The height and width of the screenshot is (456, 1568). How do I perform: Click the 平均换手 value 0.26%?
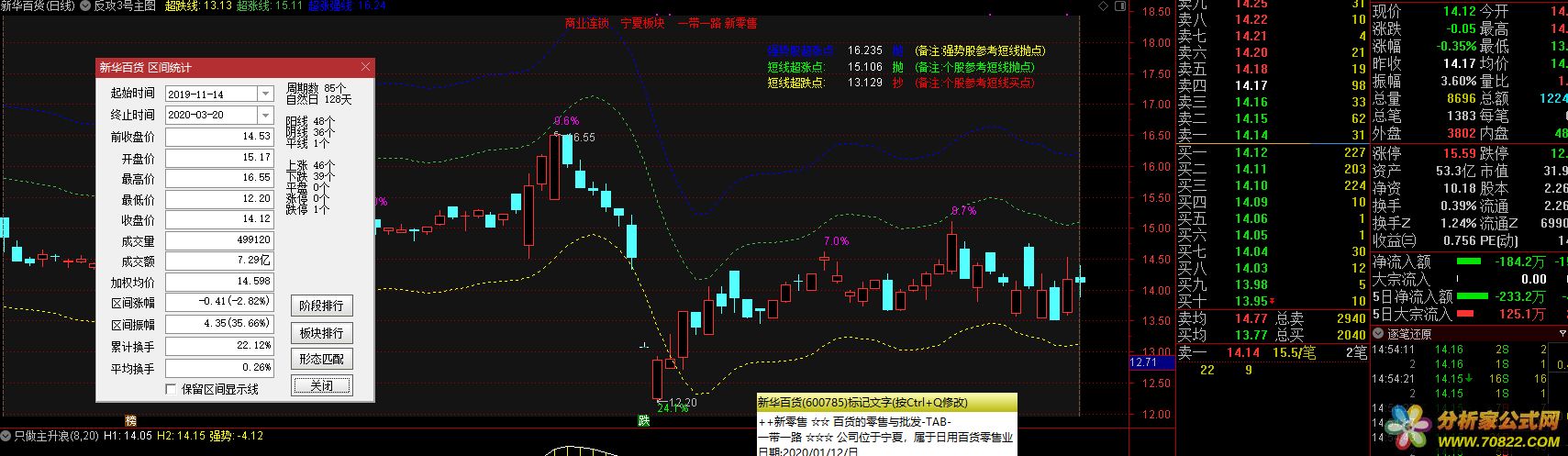coord(219,367)
